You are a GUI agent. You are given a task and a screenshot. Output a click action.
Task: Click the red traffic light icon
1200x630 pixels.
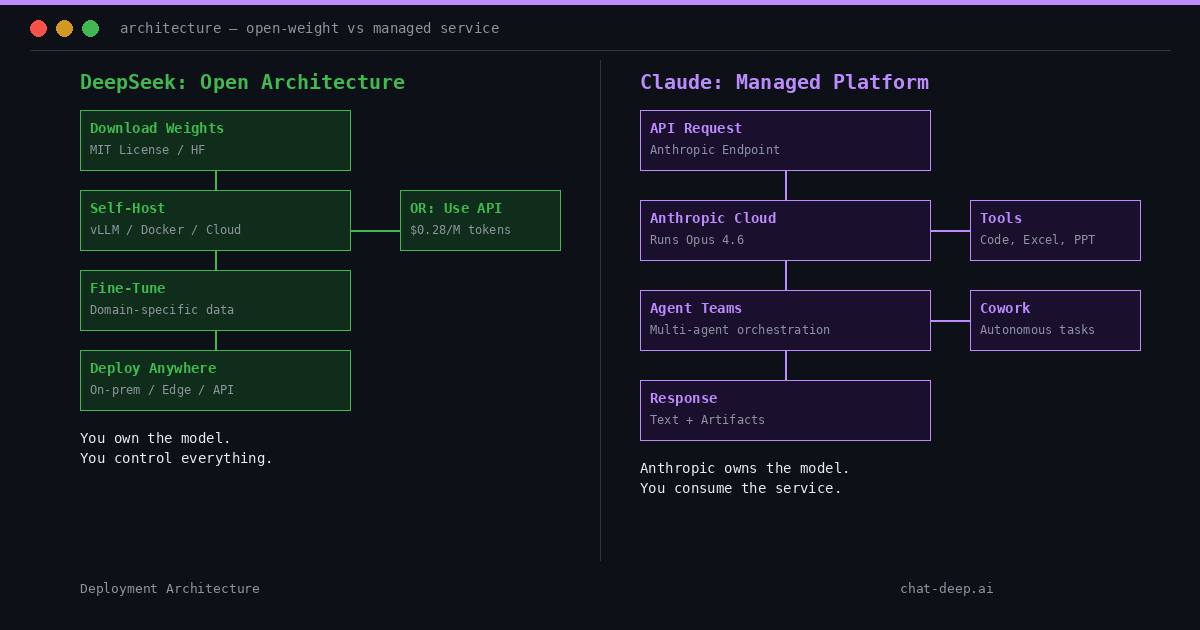pyautogui.click(x=38, y=28)
